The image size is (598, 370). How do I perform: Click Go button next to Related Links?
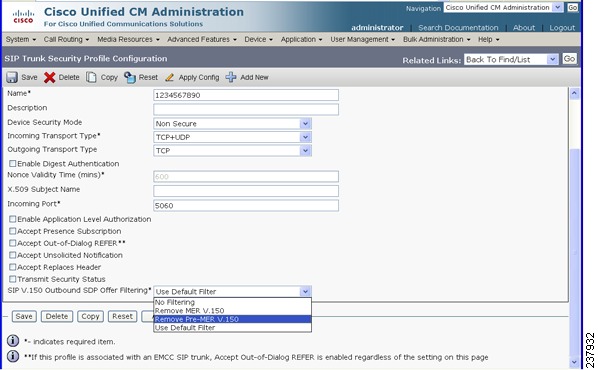(569, 59)
